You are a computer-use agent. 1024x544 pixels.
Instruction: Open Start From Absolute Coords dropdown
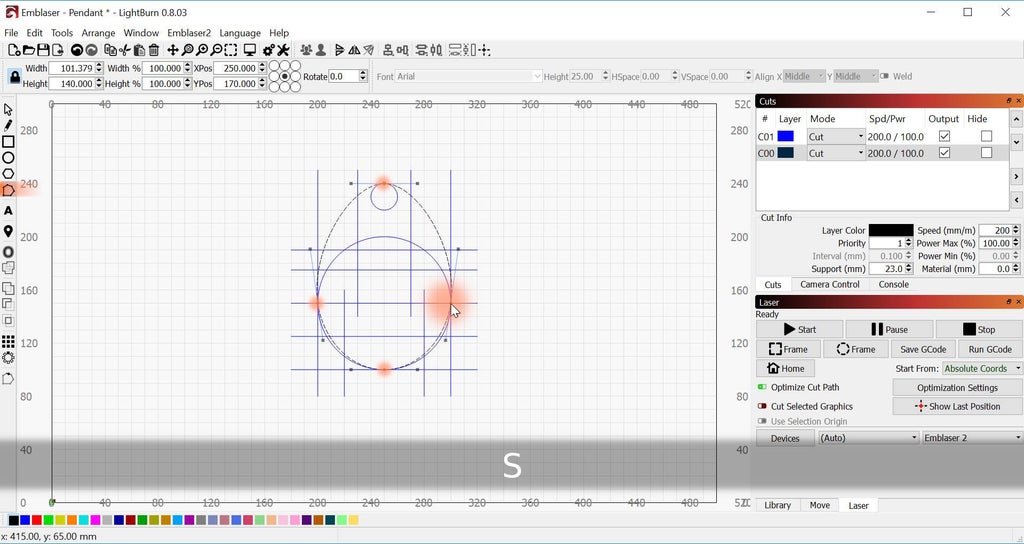[982, 368]
